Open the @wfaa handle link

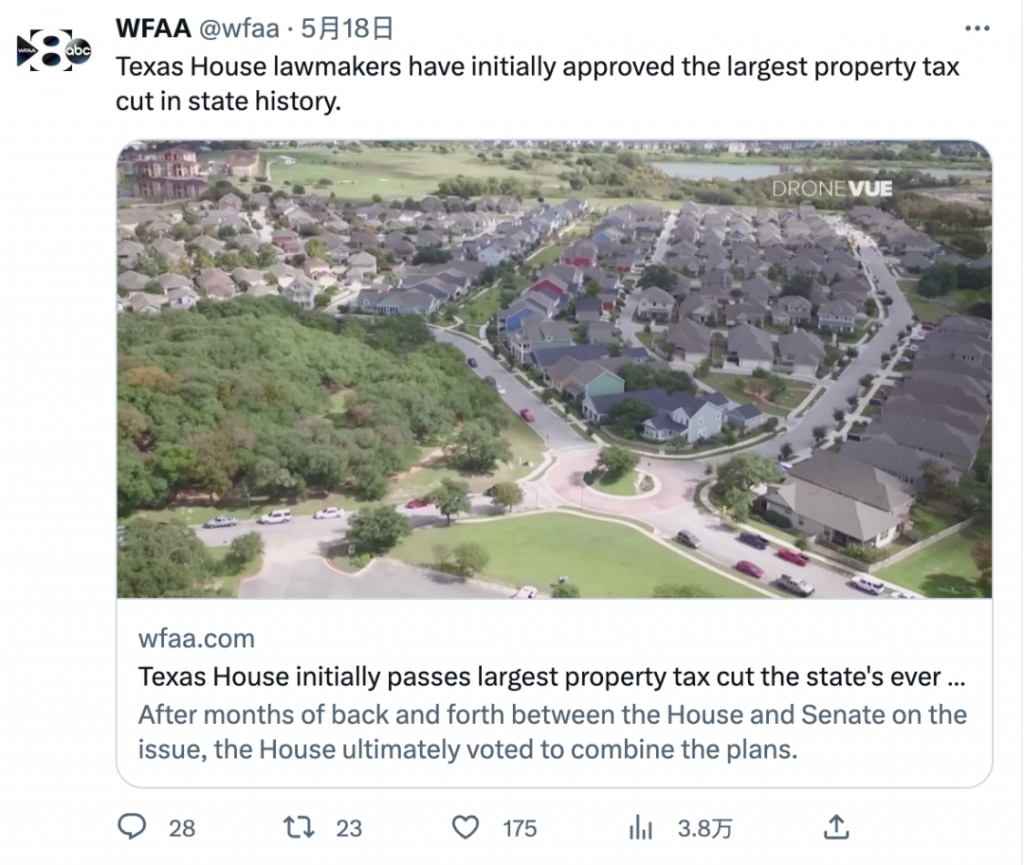pyautogui.click(x=238, y=29)
